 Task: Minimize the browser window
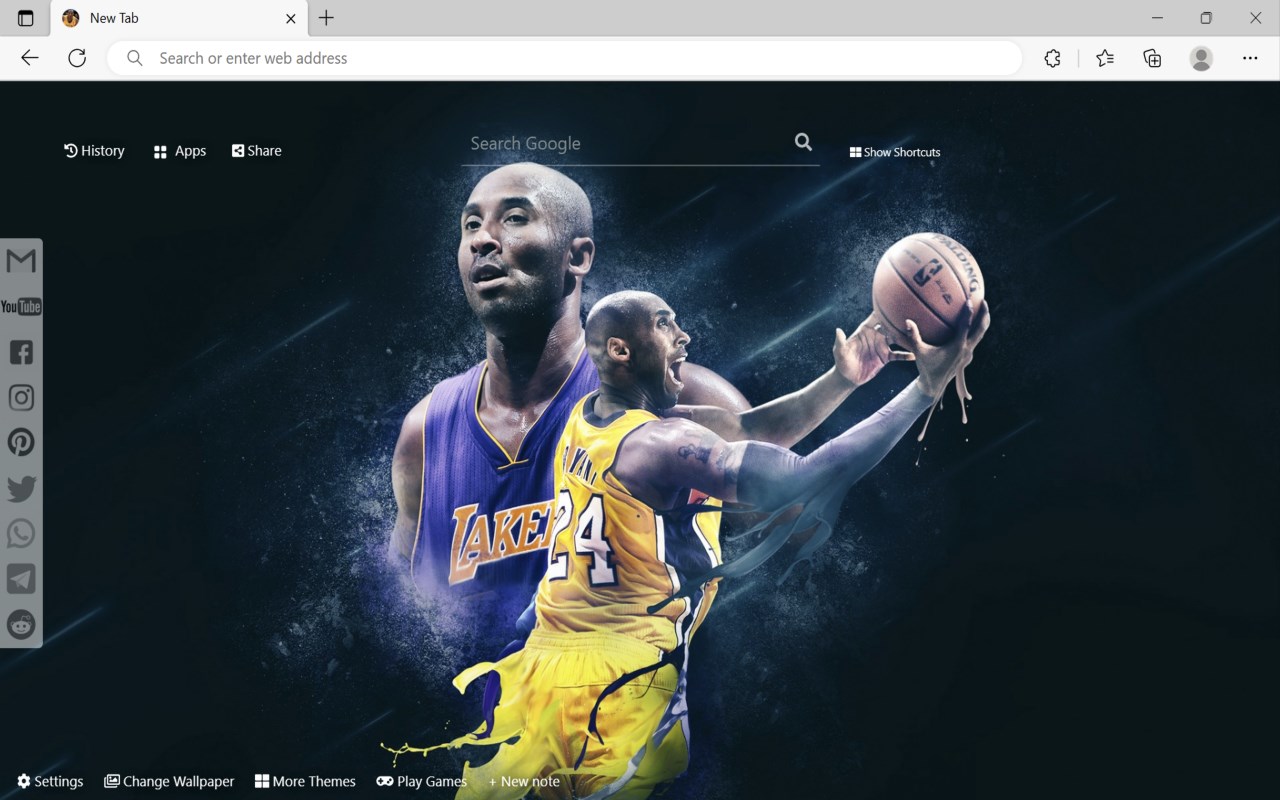pos(1157,18)
